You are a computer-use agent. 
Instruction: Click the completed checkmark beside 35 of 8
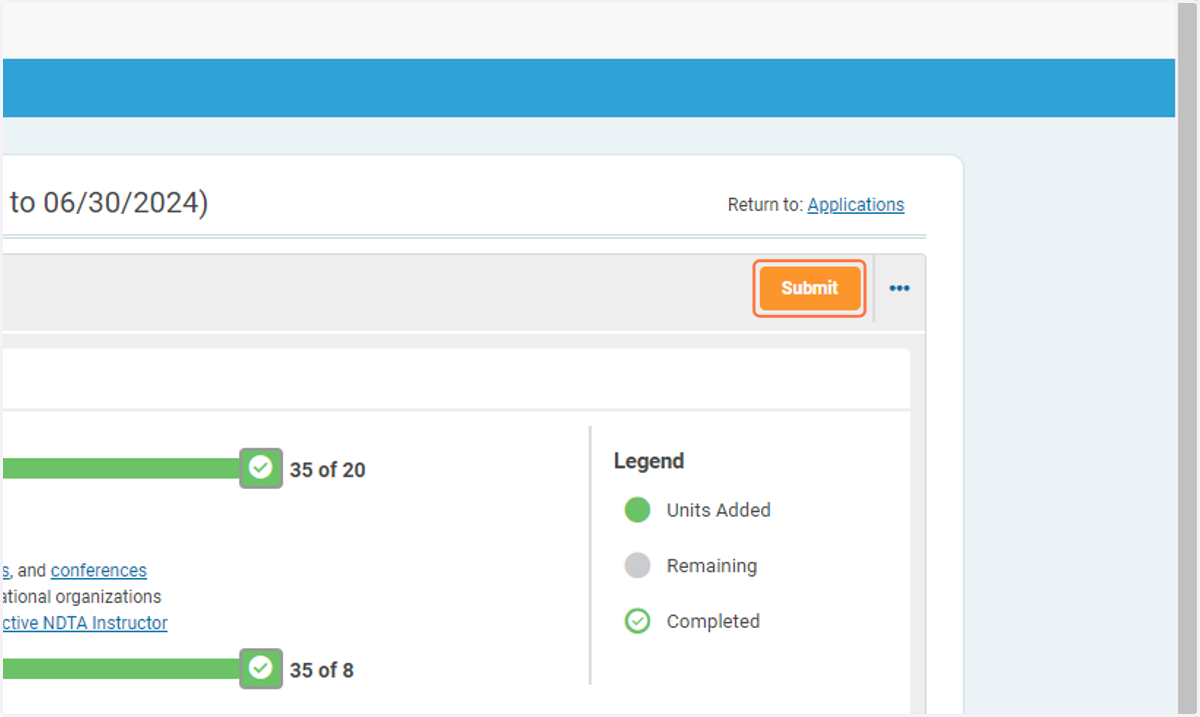[261, 668]
